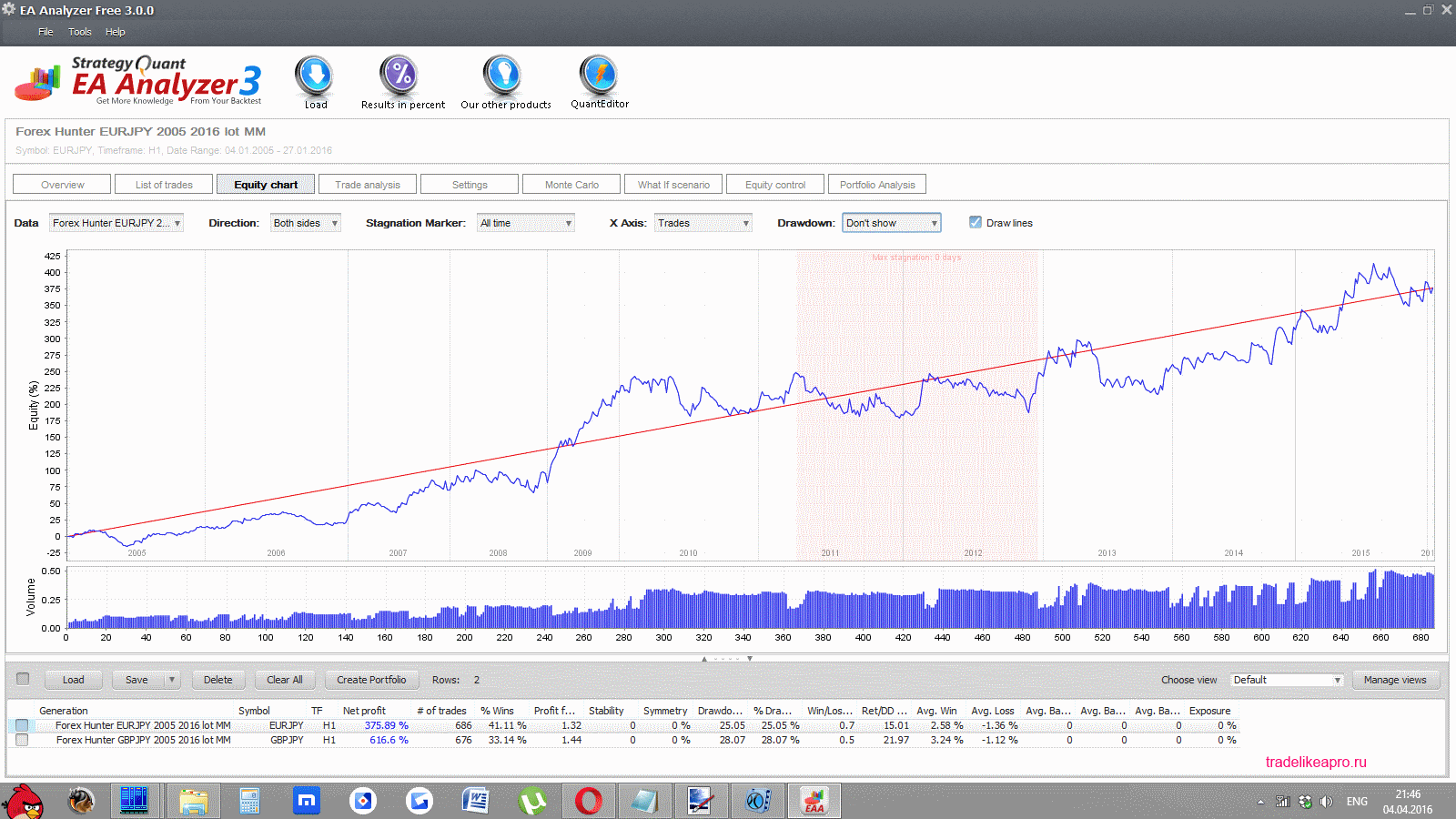Open the Choose view Default dropdown
Viewport: 1456px width, 819px height.
[x=1287, y=680]
